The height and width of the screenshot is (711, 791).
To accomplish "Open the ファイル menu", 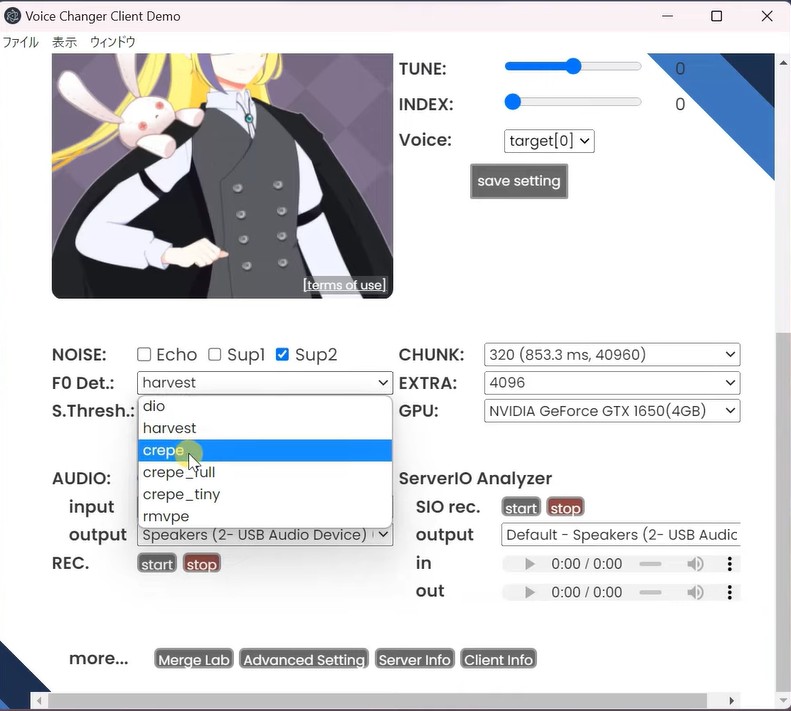I will [x=20, y=42].
